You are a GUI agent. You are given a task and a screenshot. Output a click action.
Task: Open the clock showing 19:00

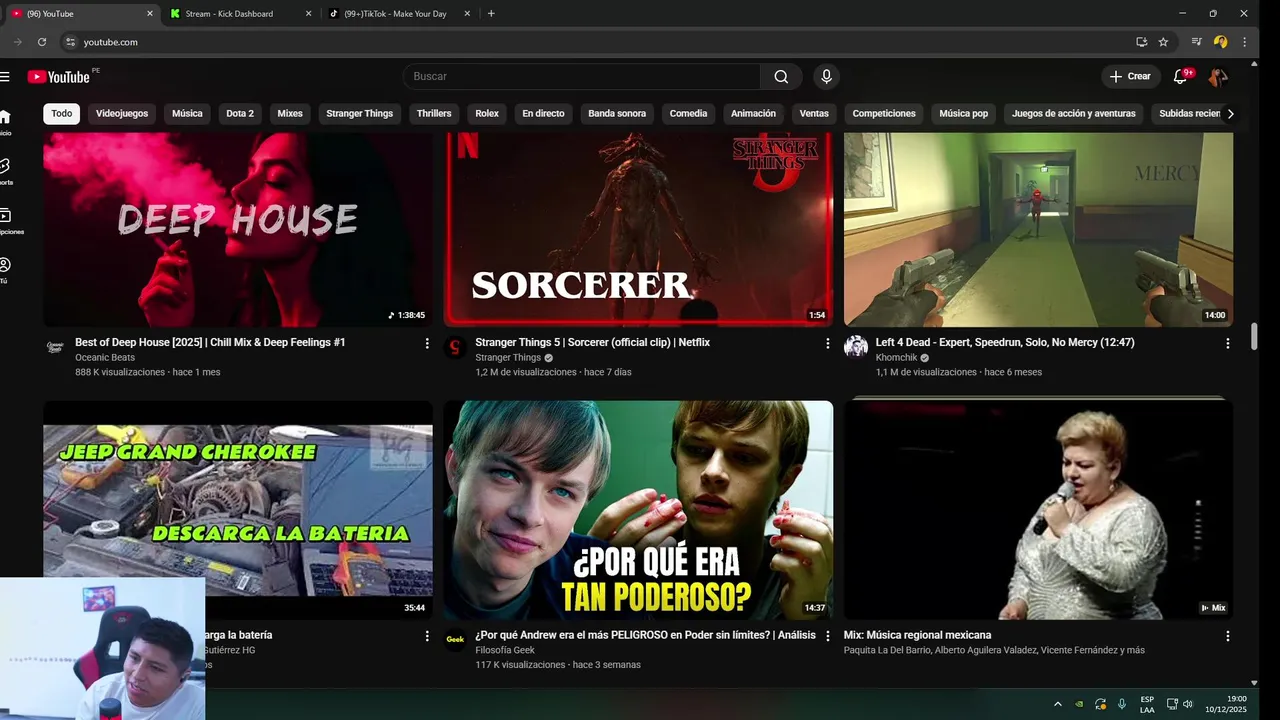(x=1226, y=704)
